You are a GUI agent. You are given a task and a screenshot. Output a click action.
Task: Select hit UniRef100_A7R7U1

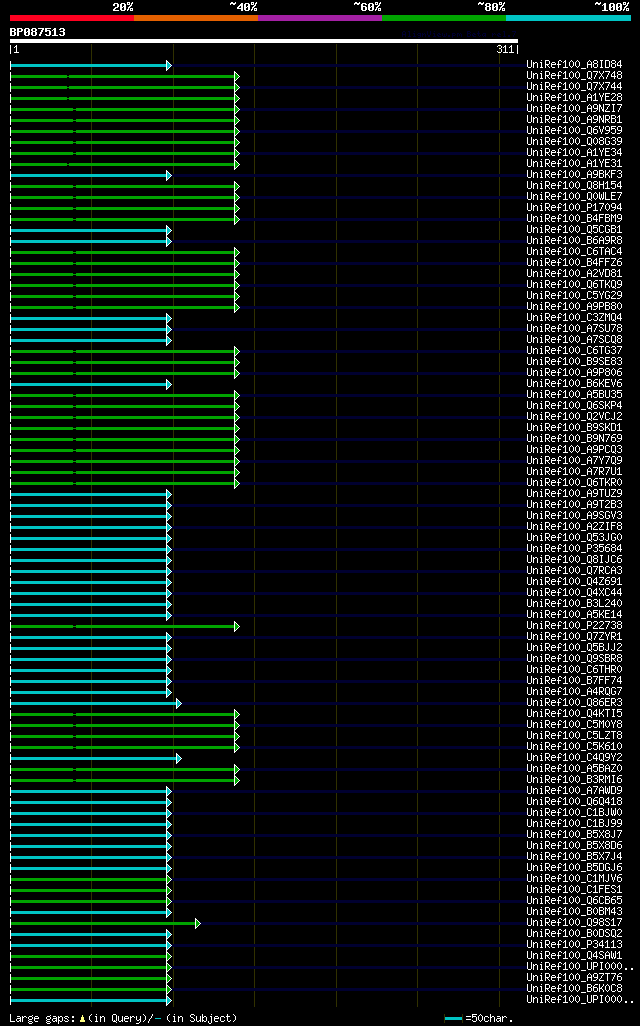click(x=574, y=472)
